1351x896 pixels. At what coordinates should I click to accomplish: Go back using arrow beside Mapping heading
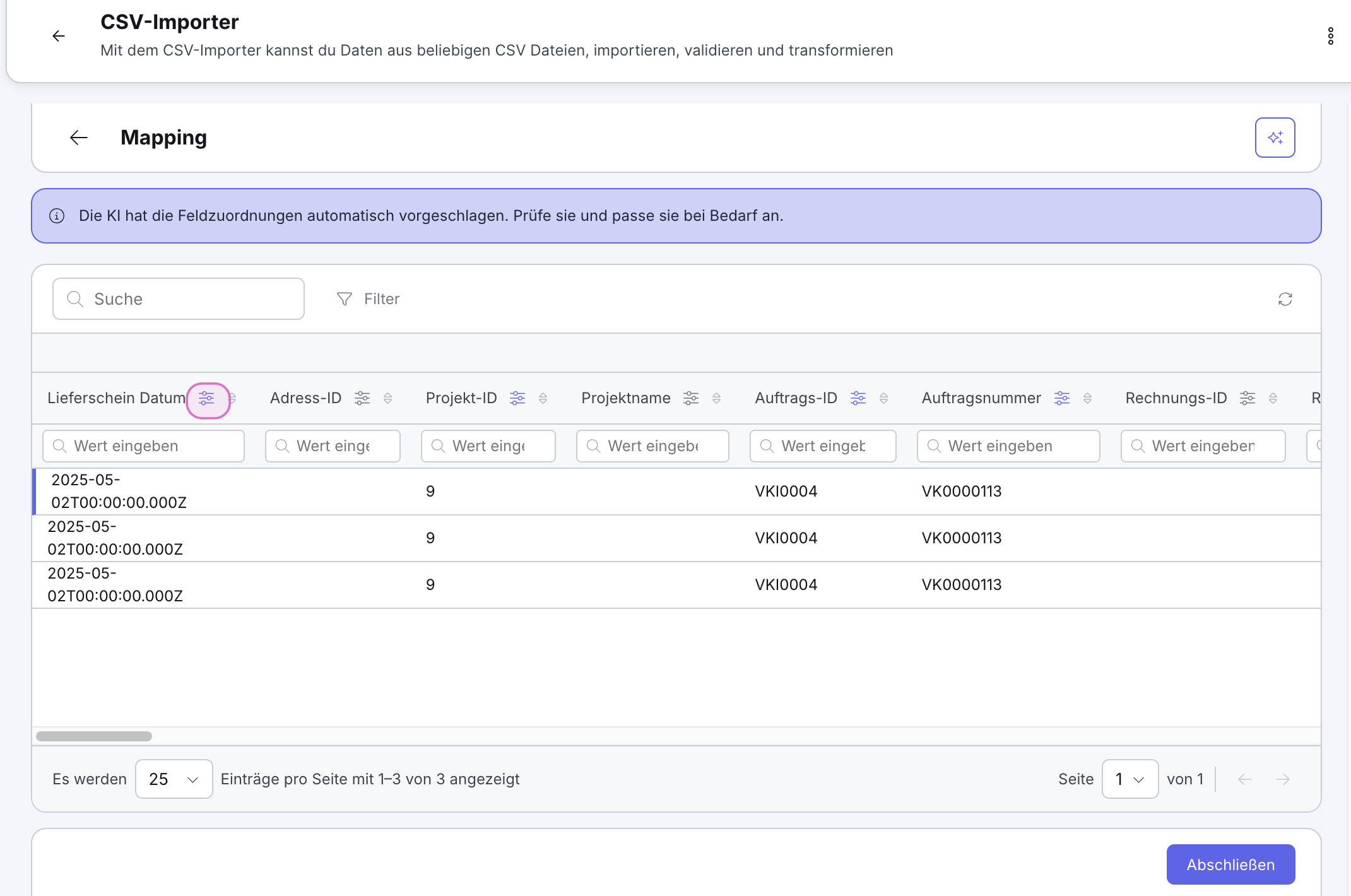click(x=79, y=138)
